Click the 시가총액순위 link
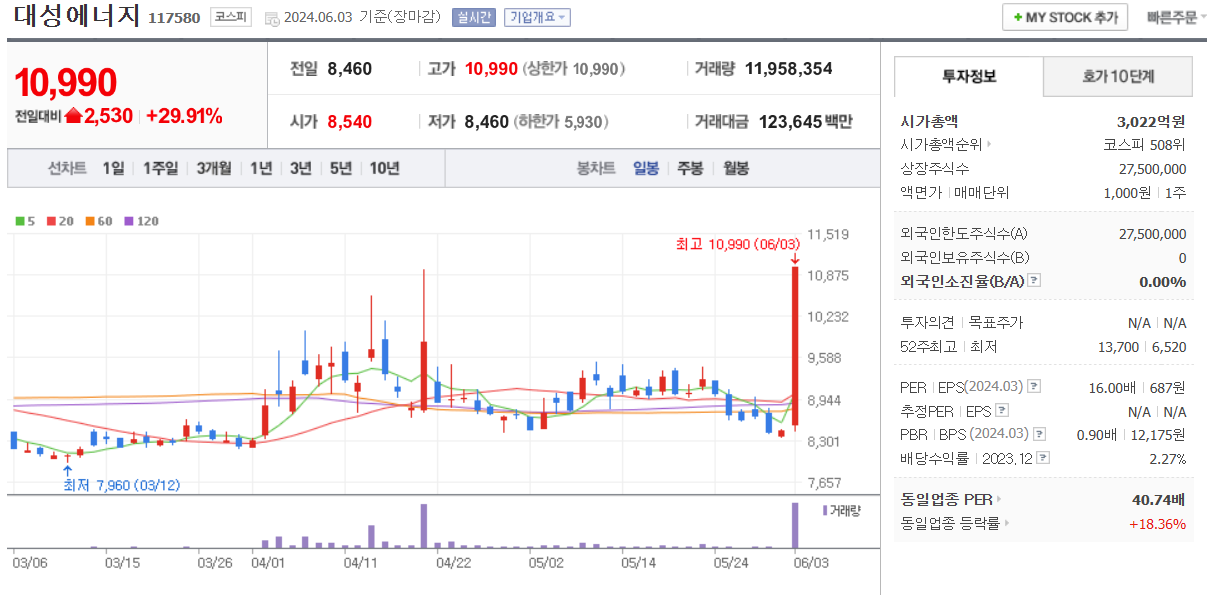1207x595 pixels. pos(941,145)
